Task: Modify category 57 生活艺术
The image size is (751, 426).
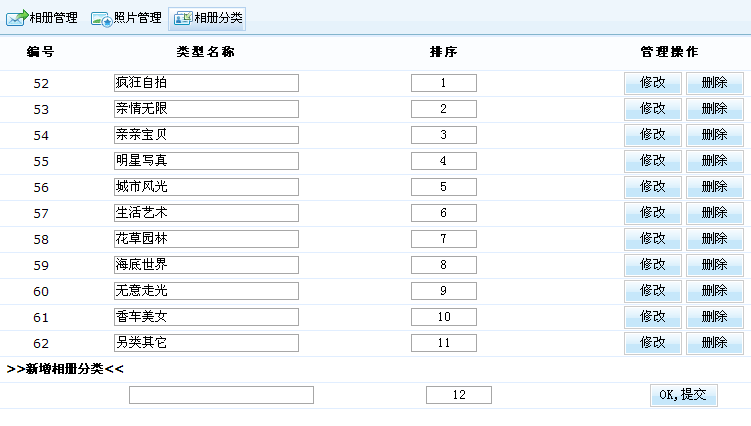Action: (x=652, y=213)
